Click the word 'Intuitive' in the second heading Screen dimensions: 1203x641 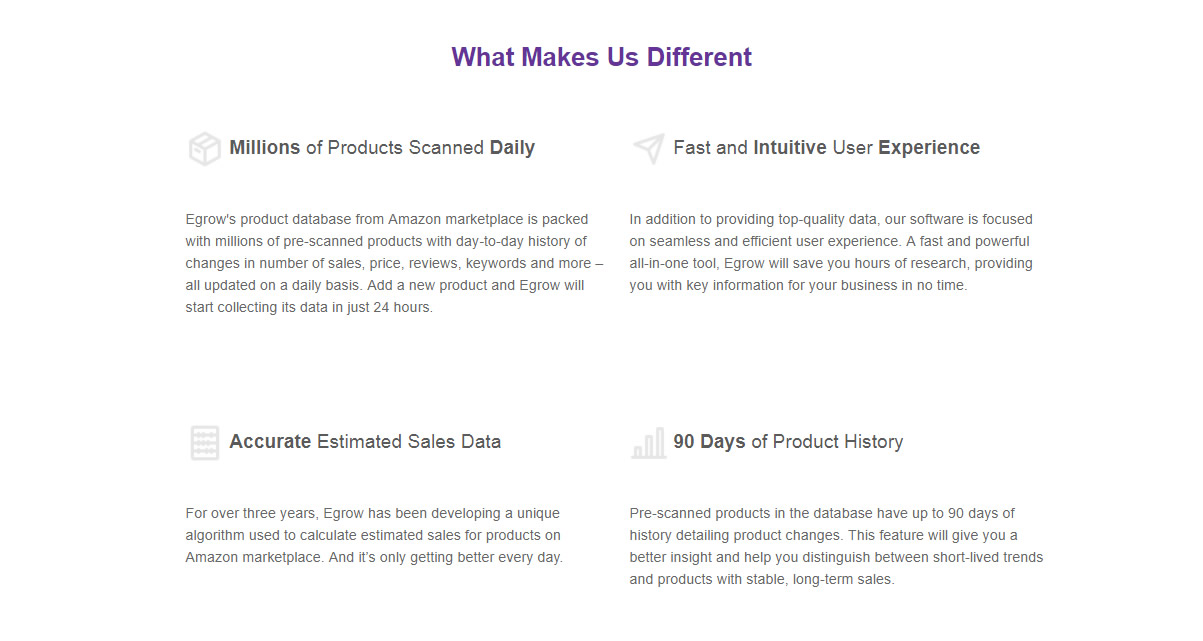coord(790,148)
